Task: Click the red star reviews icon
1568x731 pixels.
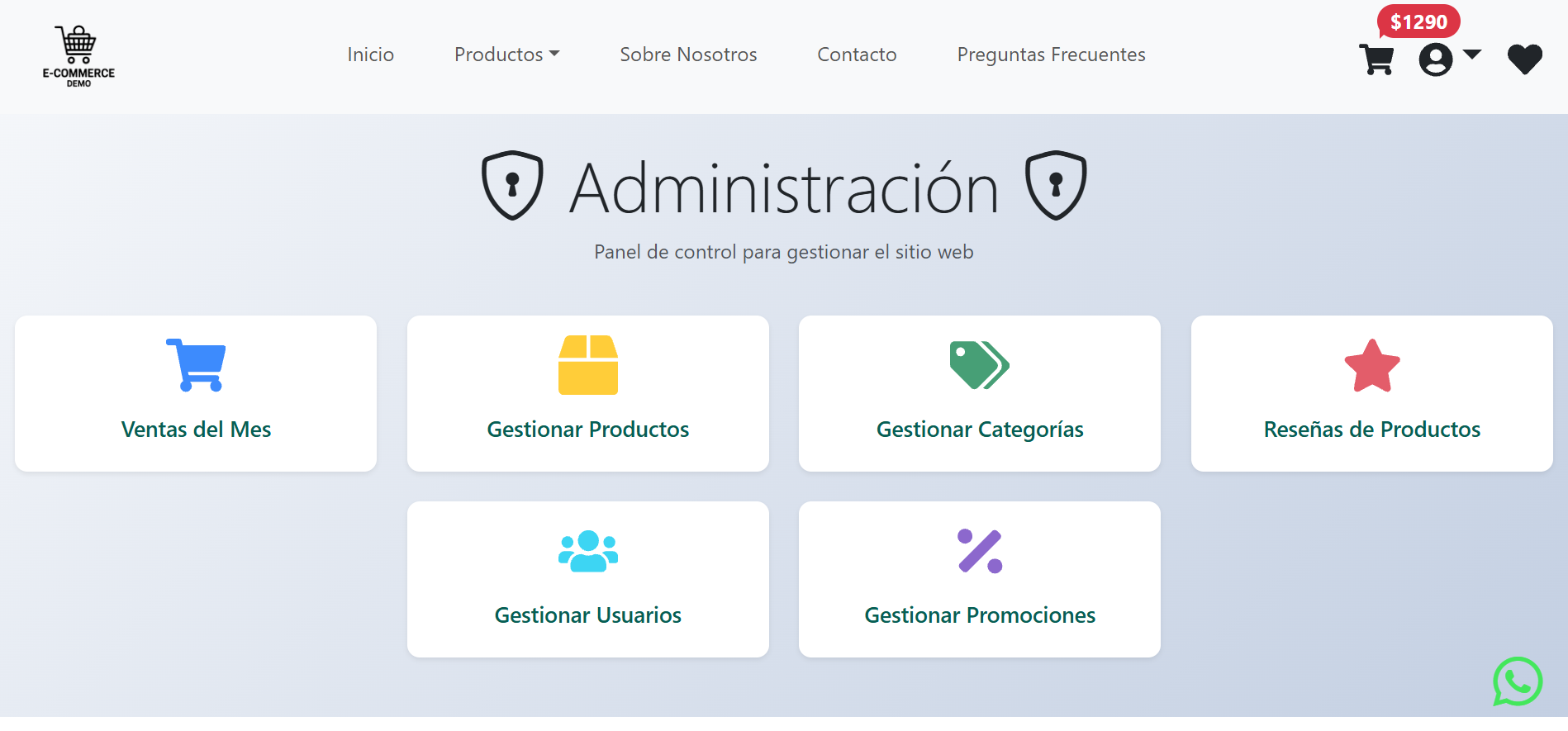Action: pyautogui.click(x=1371, y=366)
